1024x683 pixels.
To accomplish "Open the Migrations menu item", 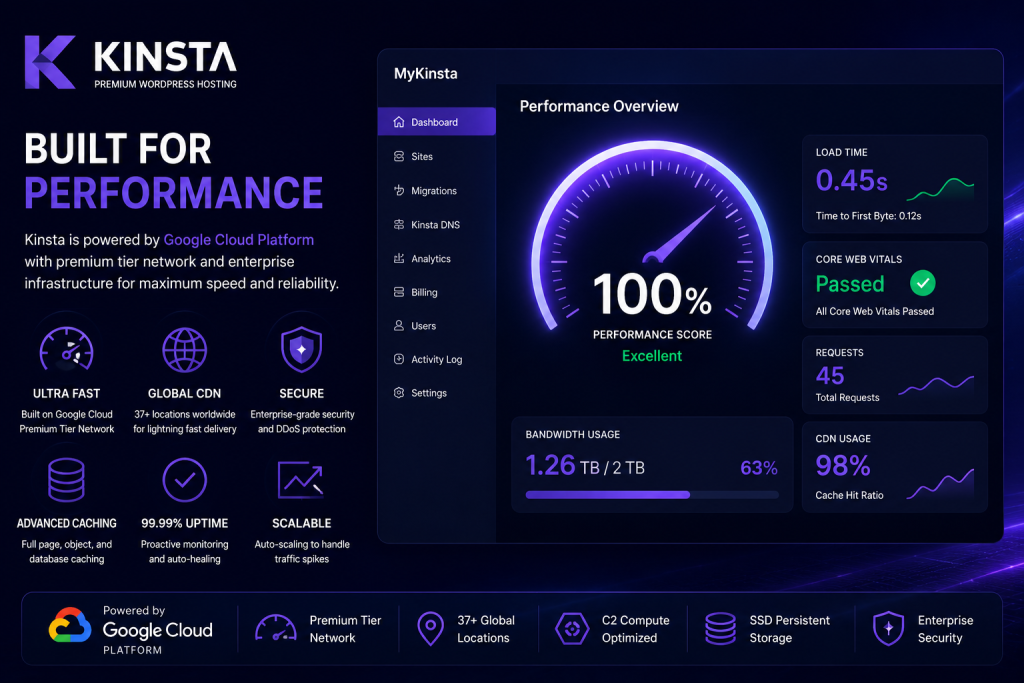I will click(436, 191).
